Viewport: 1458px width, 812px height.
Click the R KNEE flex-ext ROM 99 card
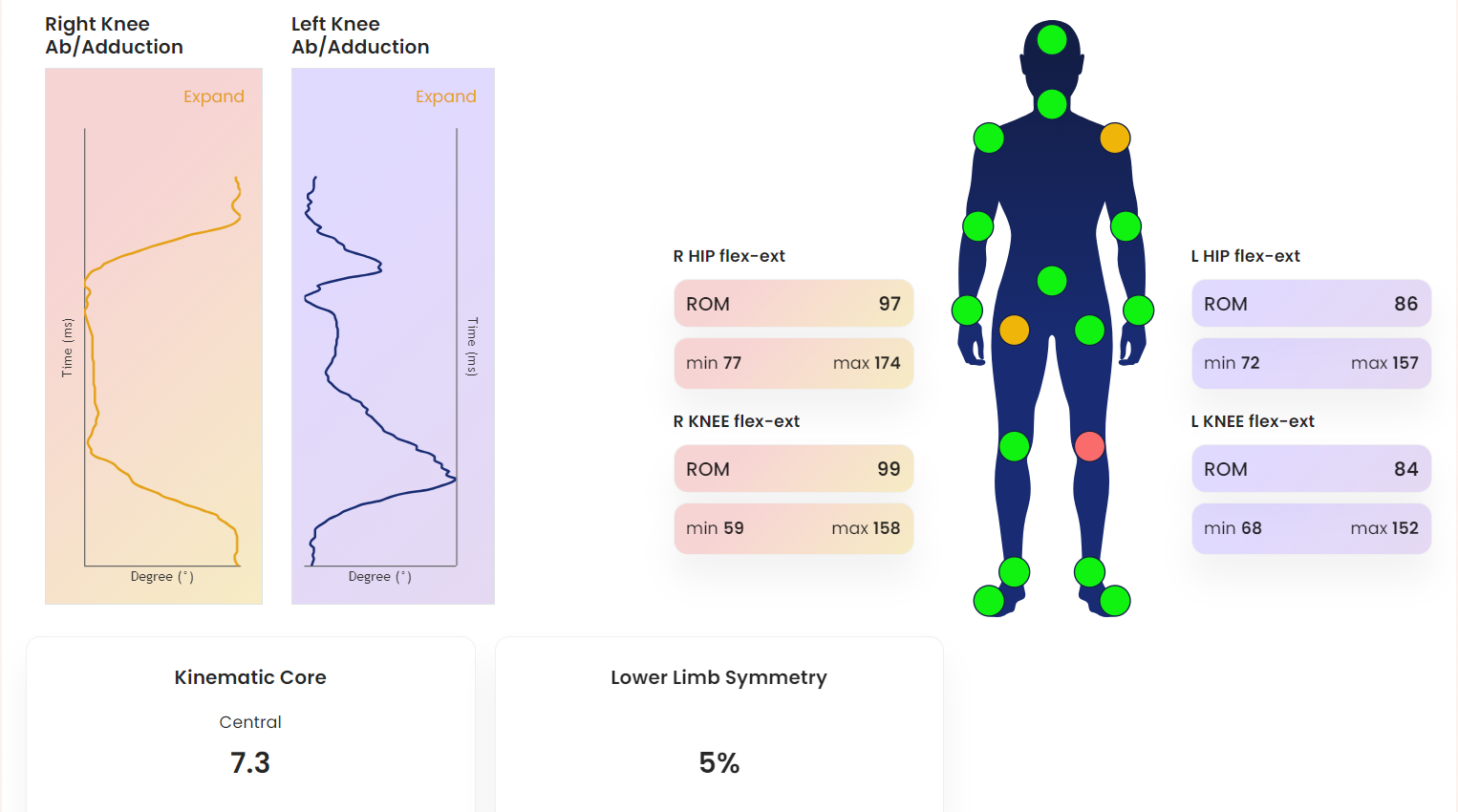tap(794, 469)
